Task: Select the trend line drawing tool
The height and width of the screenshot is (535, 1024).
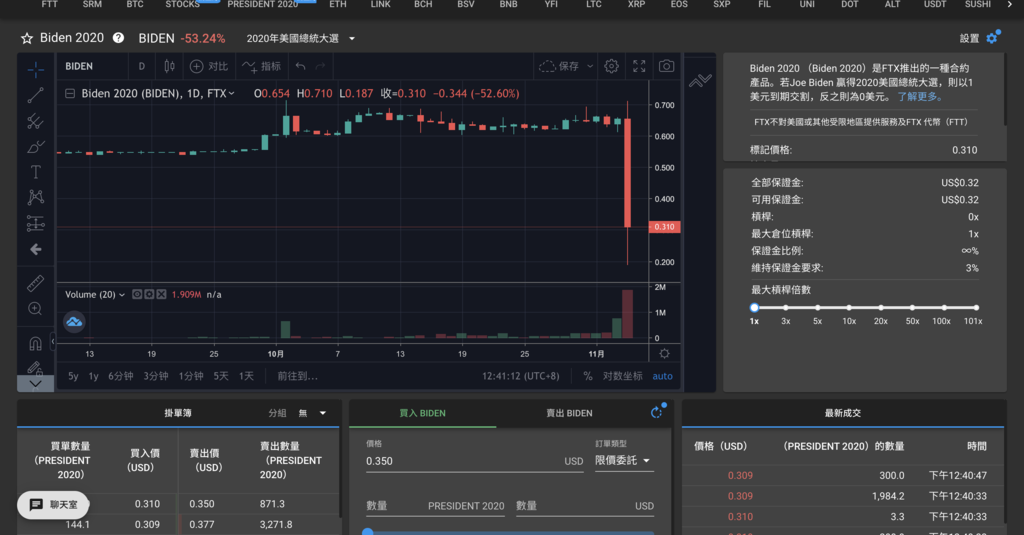Action: [x=35, y=95]
